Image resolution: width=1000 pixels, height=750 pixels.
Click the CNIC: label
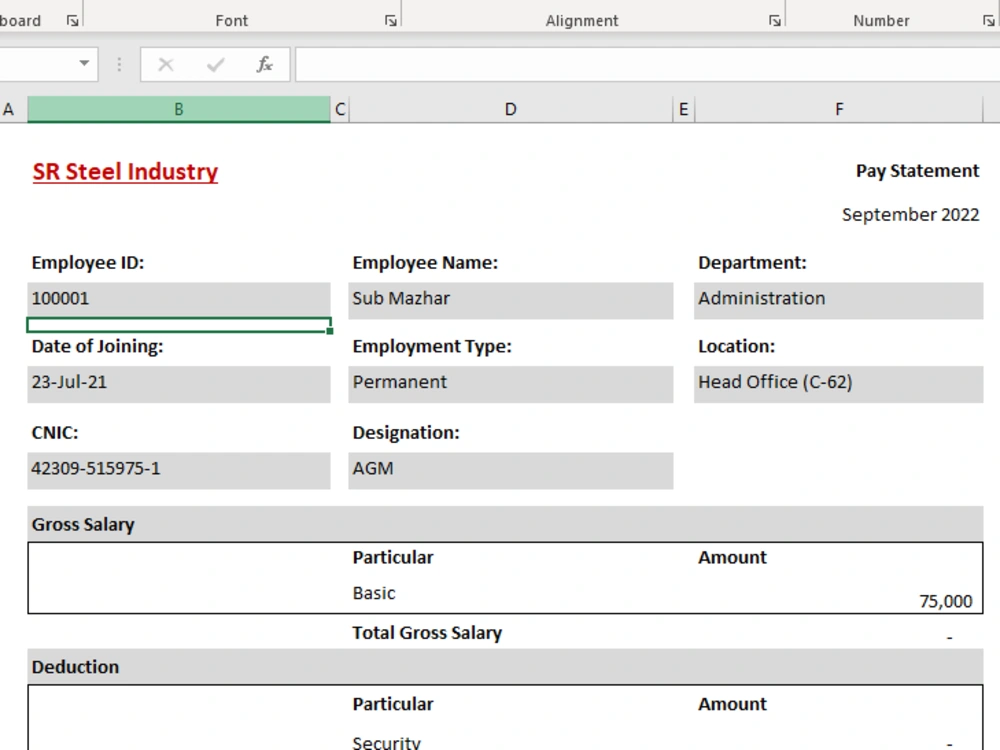tap(55, 432)
